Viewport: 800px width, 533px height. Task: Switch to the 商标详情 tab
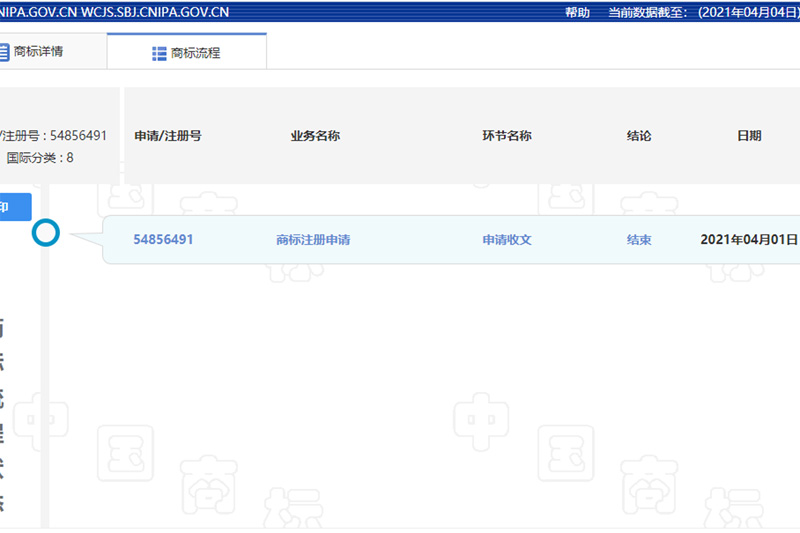(x=38, y=51)
